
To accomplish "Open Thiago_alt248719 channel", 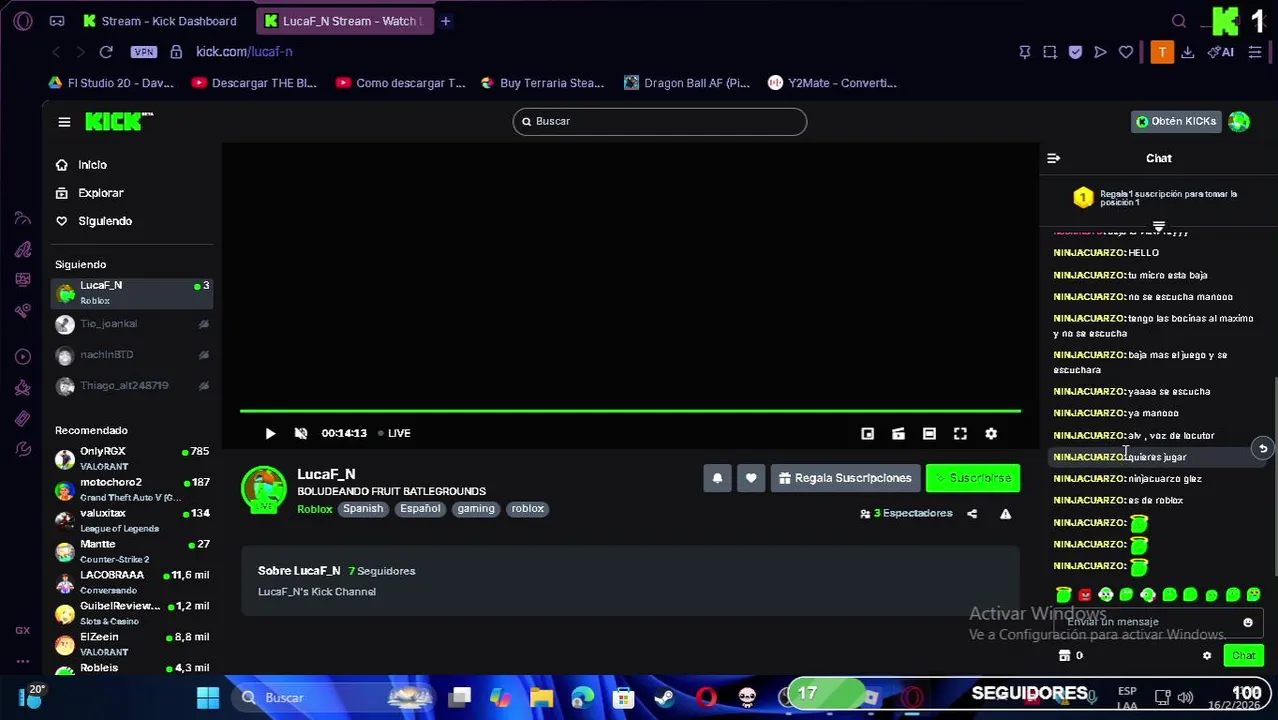I will [132, 386].
